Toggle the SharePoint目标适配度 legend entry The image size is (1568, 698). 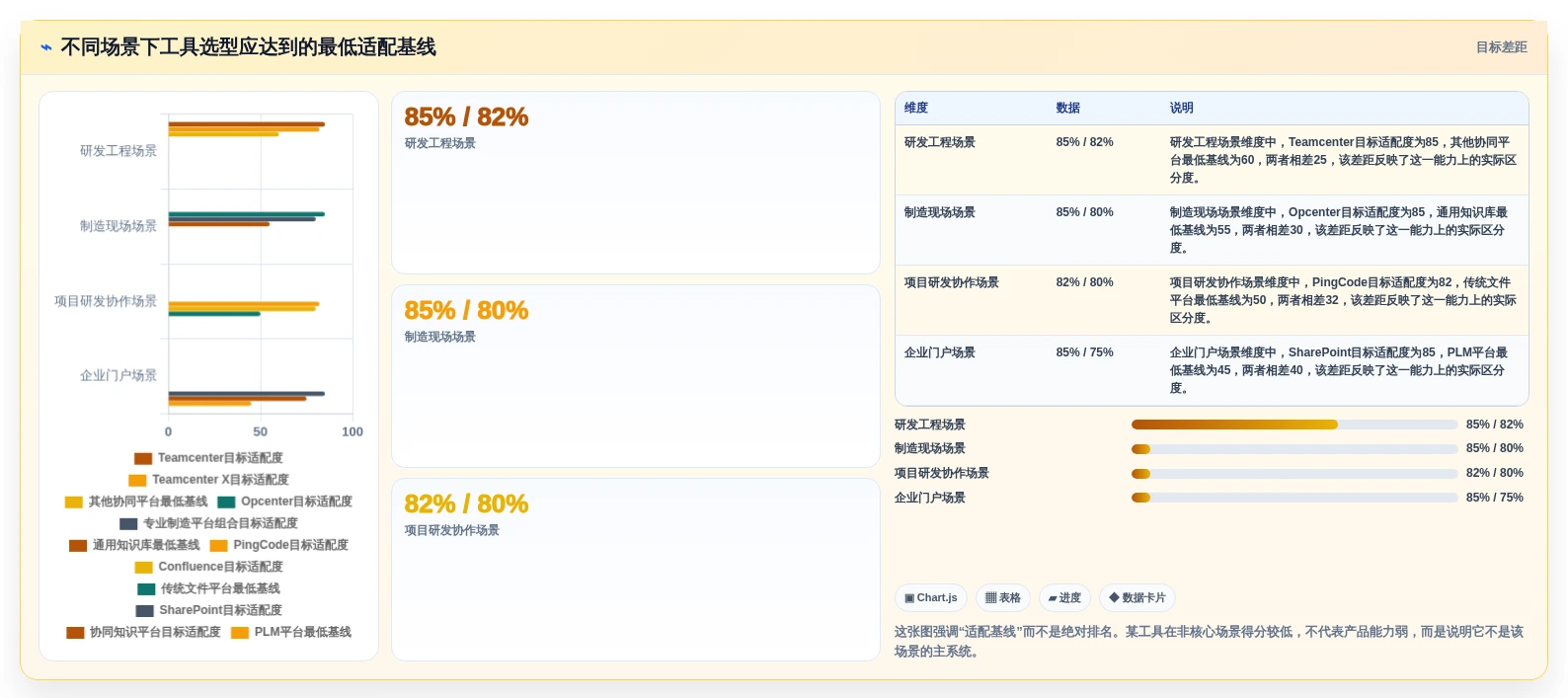pyautogui.click(x=208, y=610)
